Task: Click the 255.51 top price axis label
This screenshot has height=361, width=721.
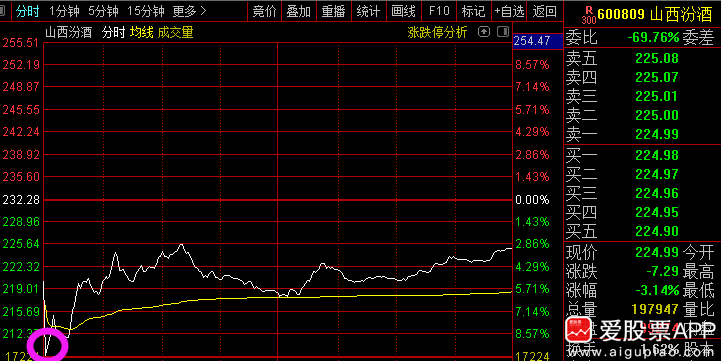Action: (x=21, y=43)
